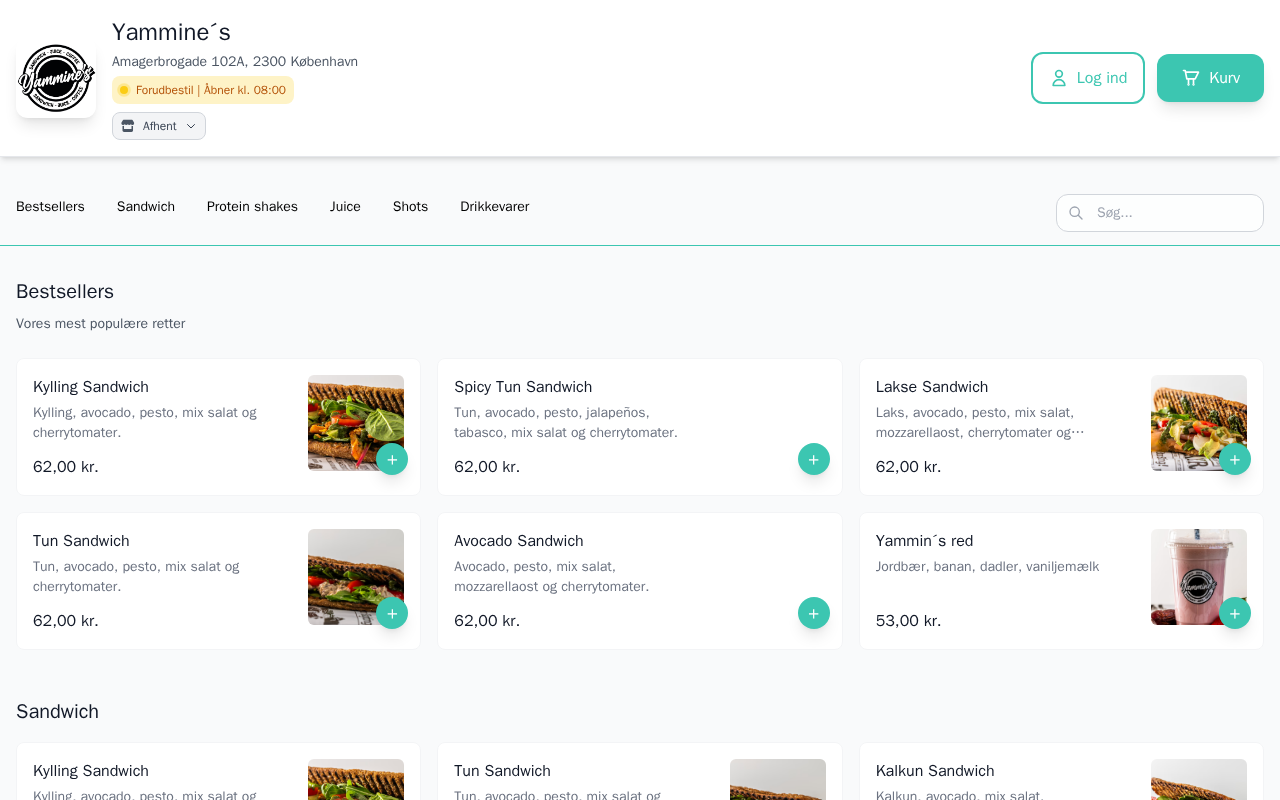This screenshot has width=1280, height=800.
Task: Open Protein shakes category tab
Action: tap(252, 207)
